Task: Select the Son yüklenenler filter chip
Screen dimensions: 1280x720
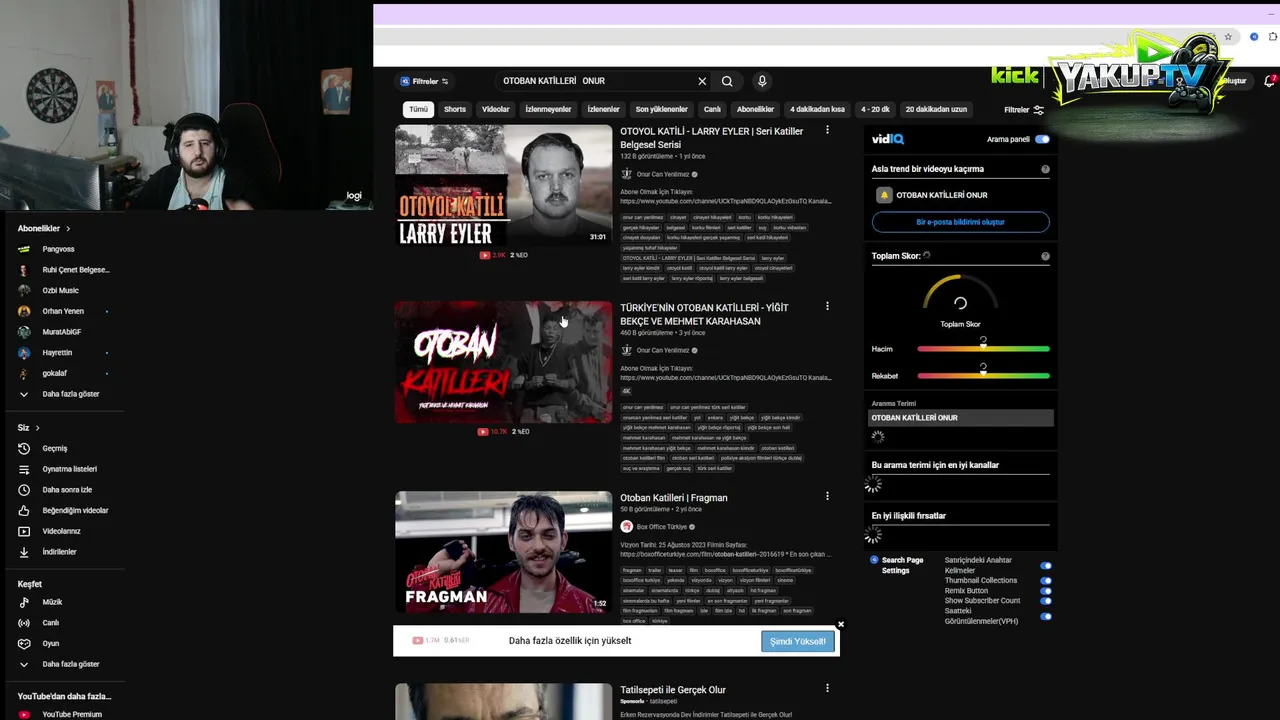Action: (x=662, y=109)
